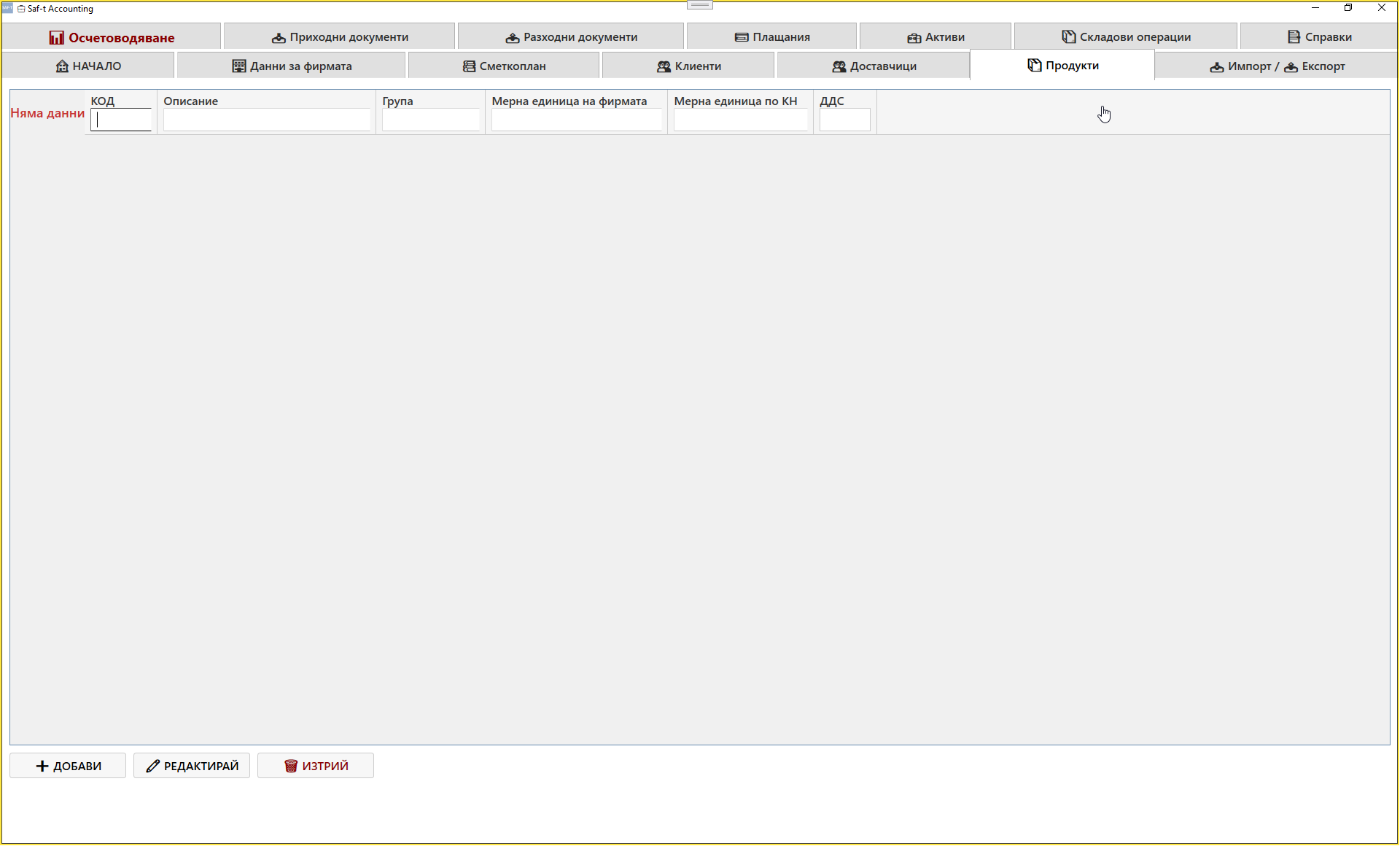Click the Saf-t Accounting title bar icon
Viewport: 1400px width, 846px height.
[x=7, y=8]
